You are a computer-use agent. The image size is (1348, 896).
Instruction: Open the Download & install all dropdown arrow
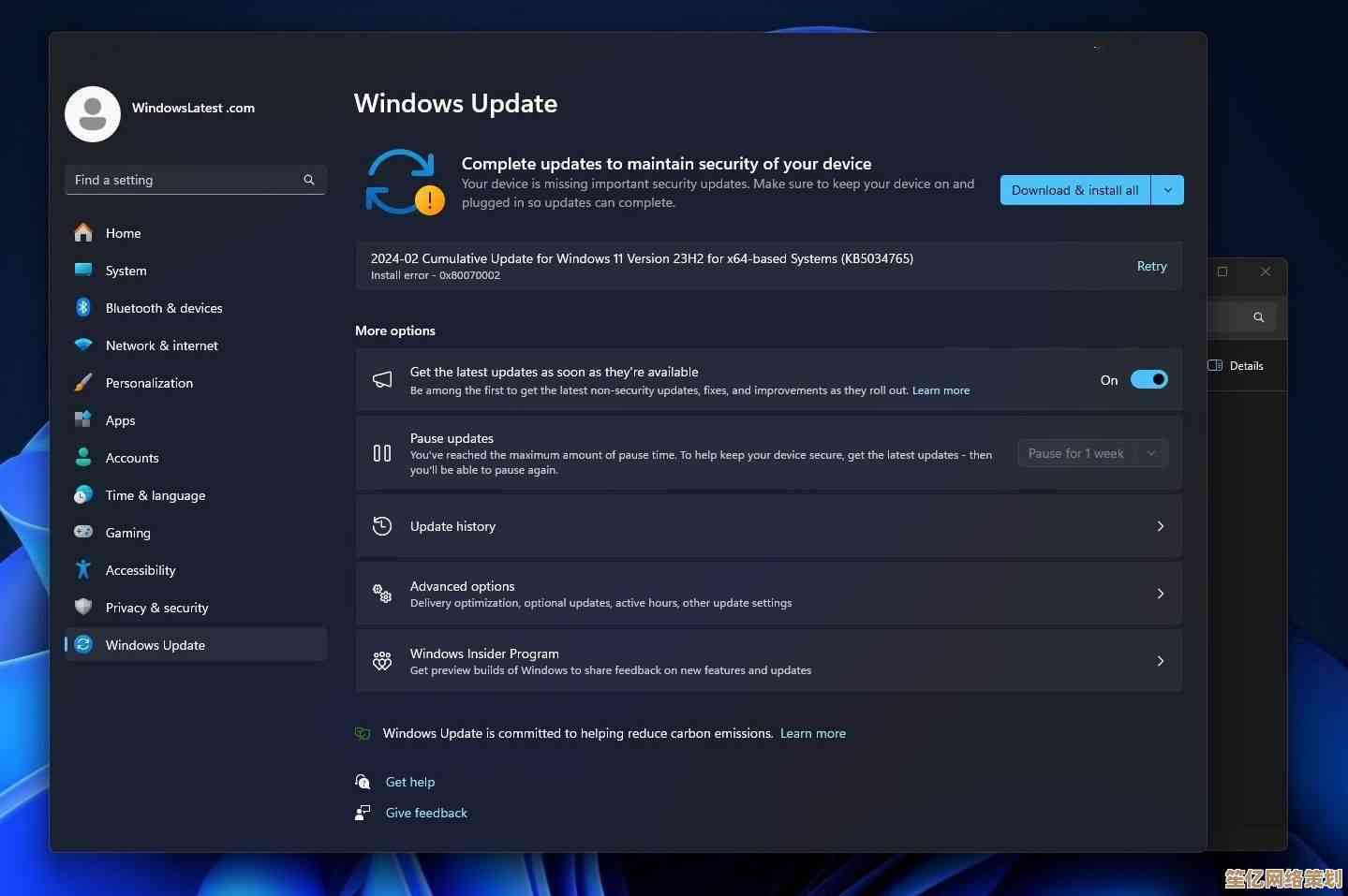[x=1167, y=190]
